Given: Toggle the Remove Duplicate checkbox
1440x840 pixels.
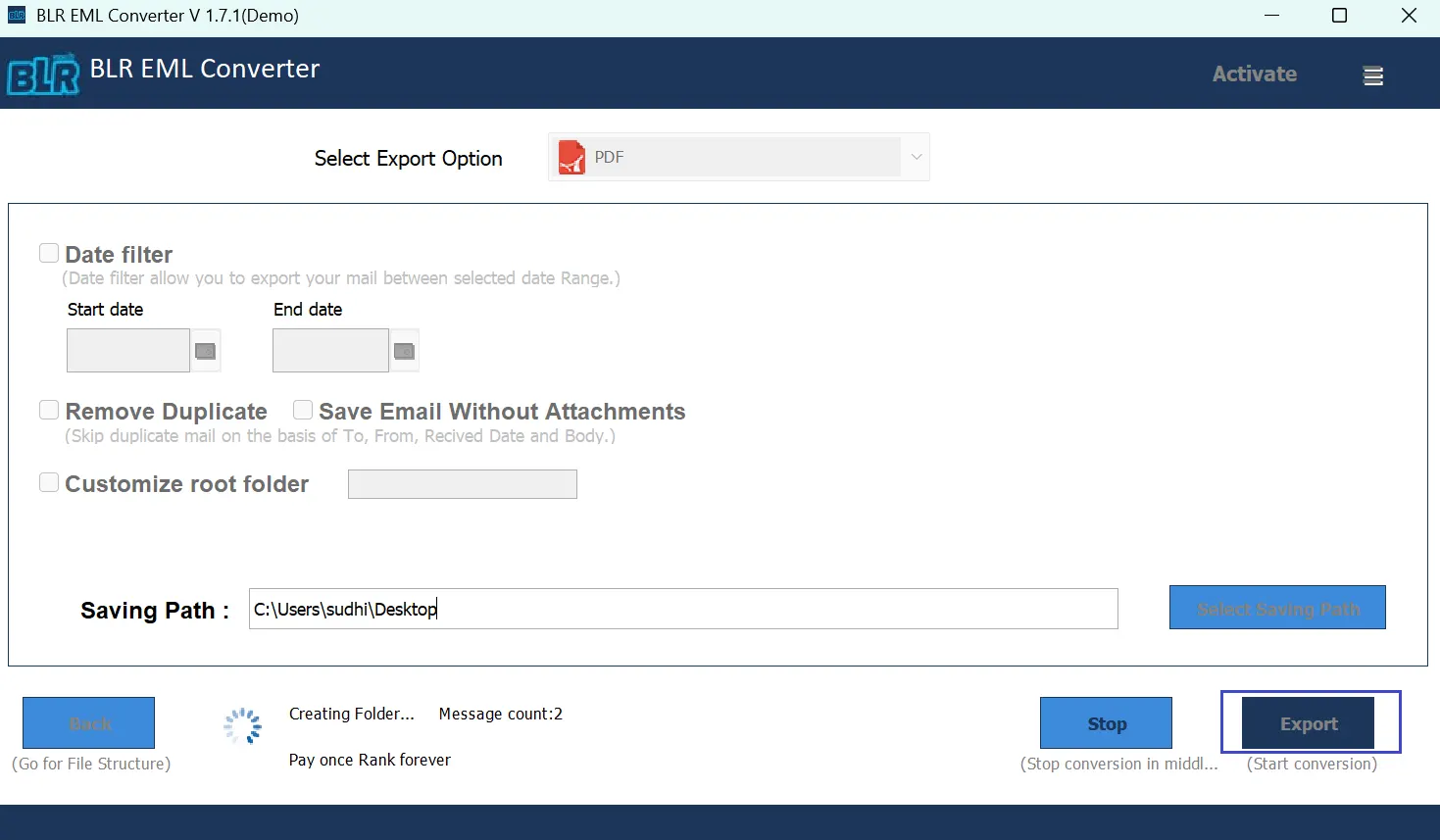Looking at the screenshot, I should [x=49, y=410].
